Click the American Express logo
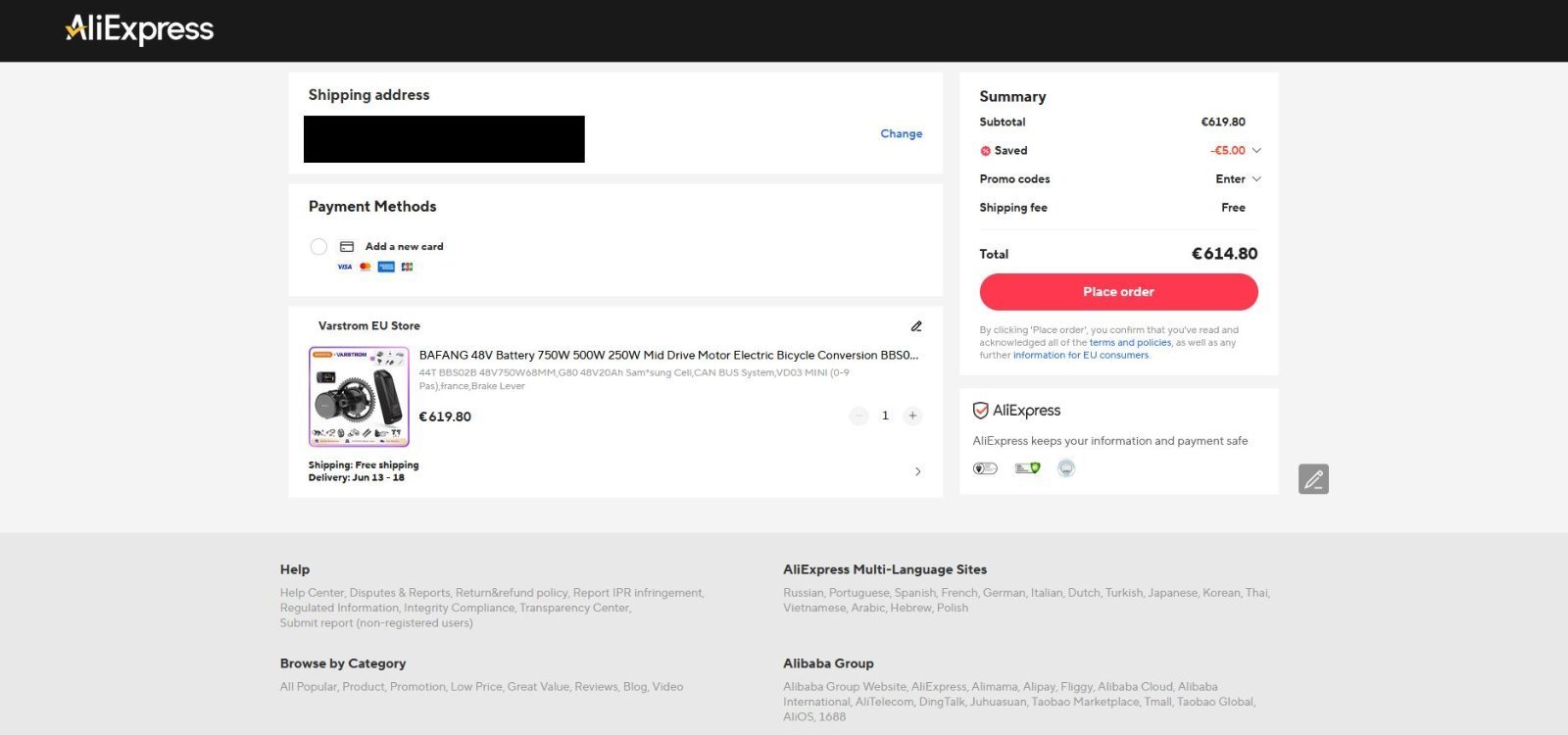 coord(386,267)
